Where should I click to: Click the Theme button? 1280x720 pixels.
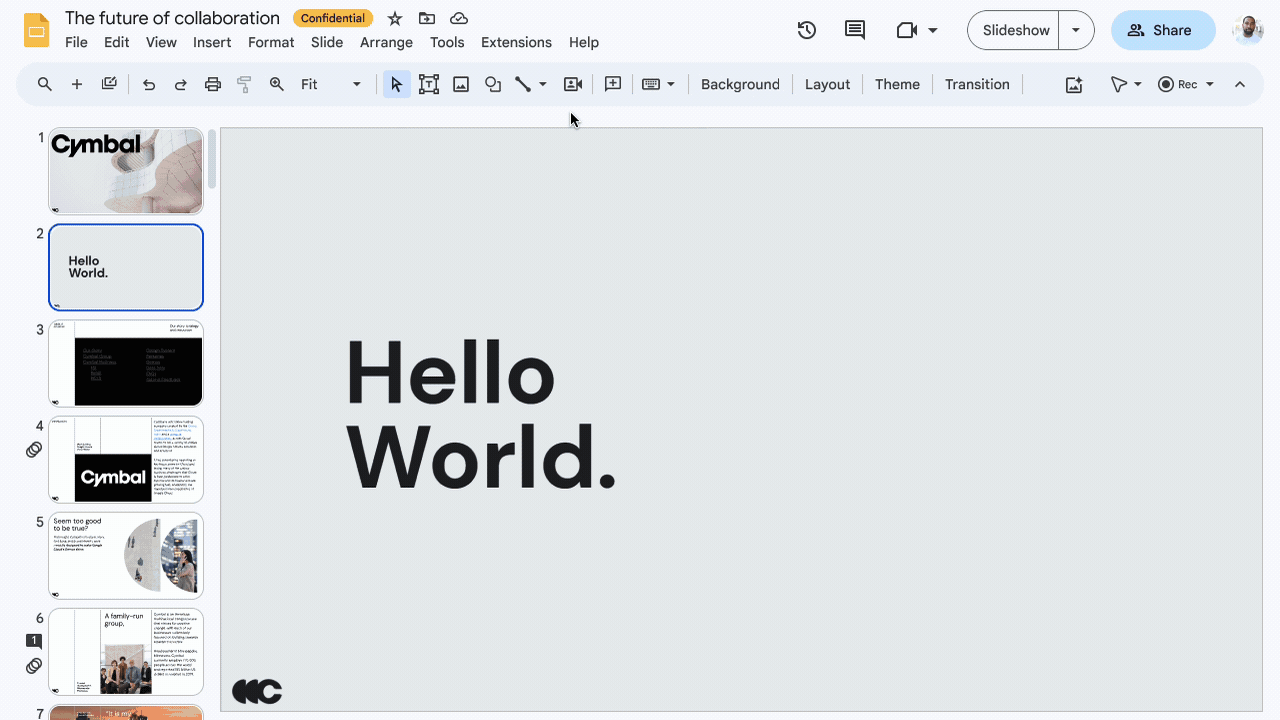click(897, 84)
